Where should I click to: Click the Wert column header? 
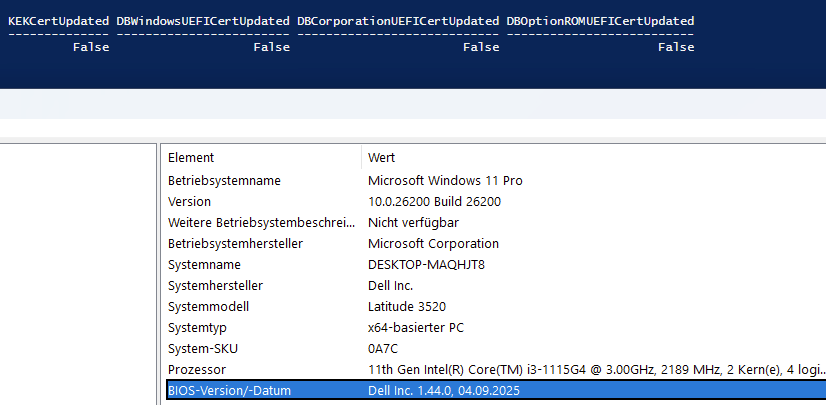pos(381,158)
